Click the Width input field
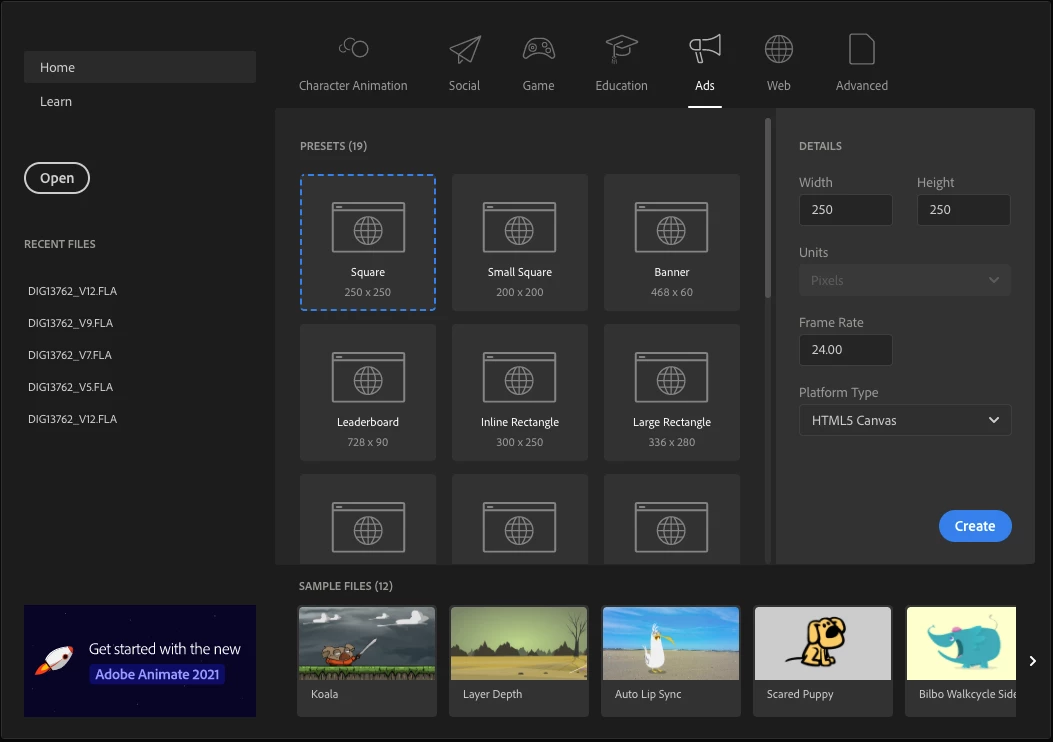 [x=845, y=210]
